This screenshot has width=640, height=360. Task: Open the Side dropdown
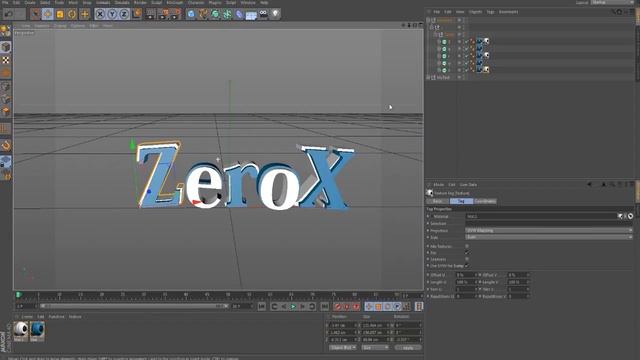pos(549,237)
